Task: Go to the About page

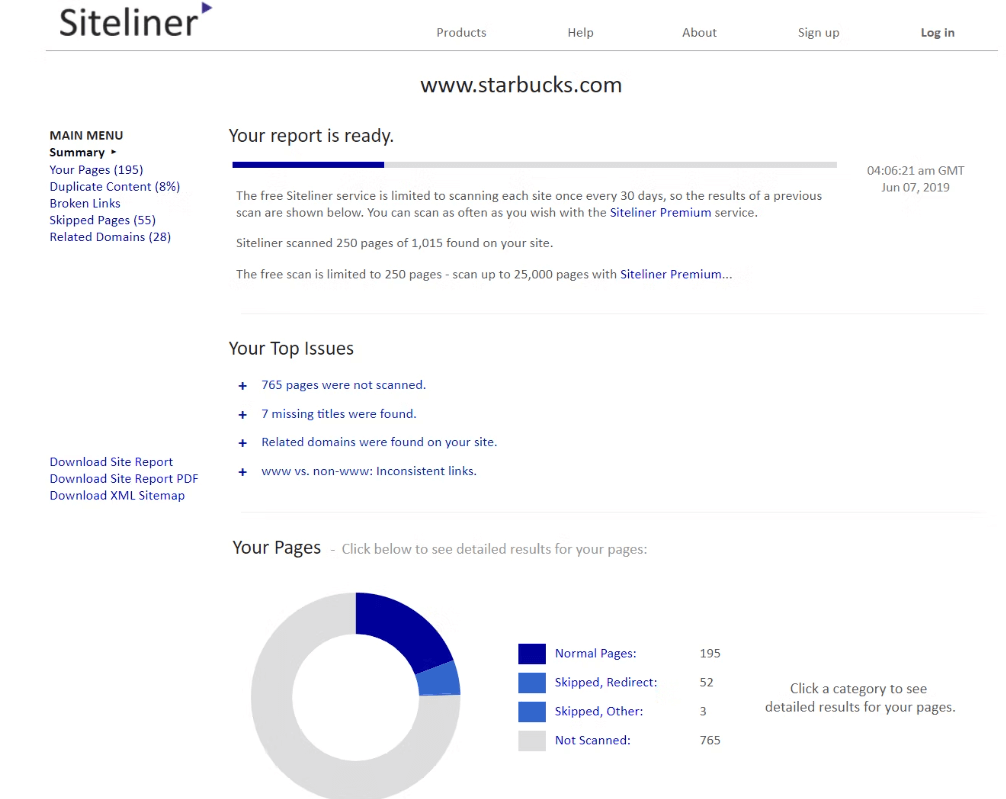Action: pyautogui.click(x=699, y=33)
